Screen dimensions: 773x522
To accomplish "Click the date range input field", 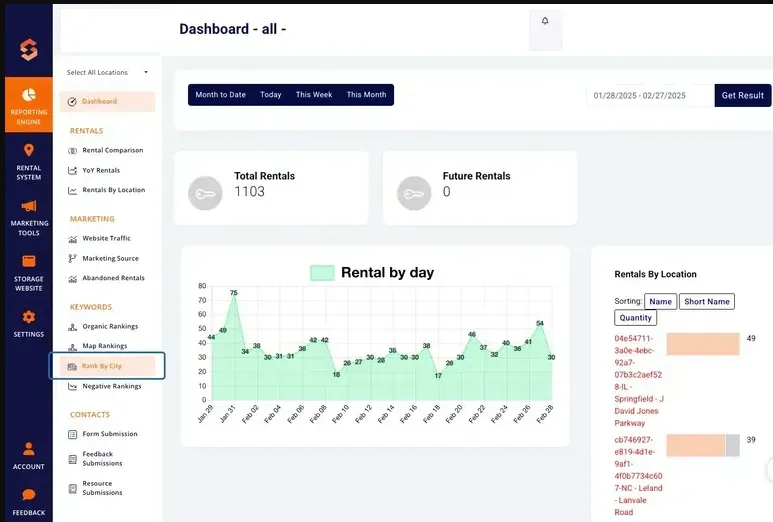I will point(650,96).
